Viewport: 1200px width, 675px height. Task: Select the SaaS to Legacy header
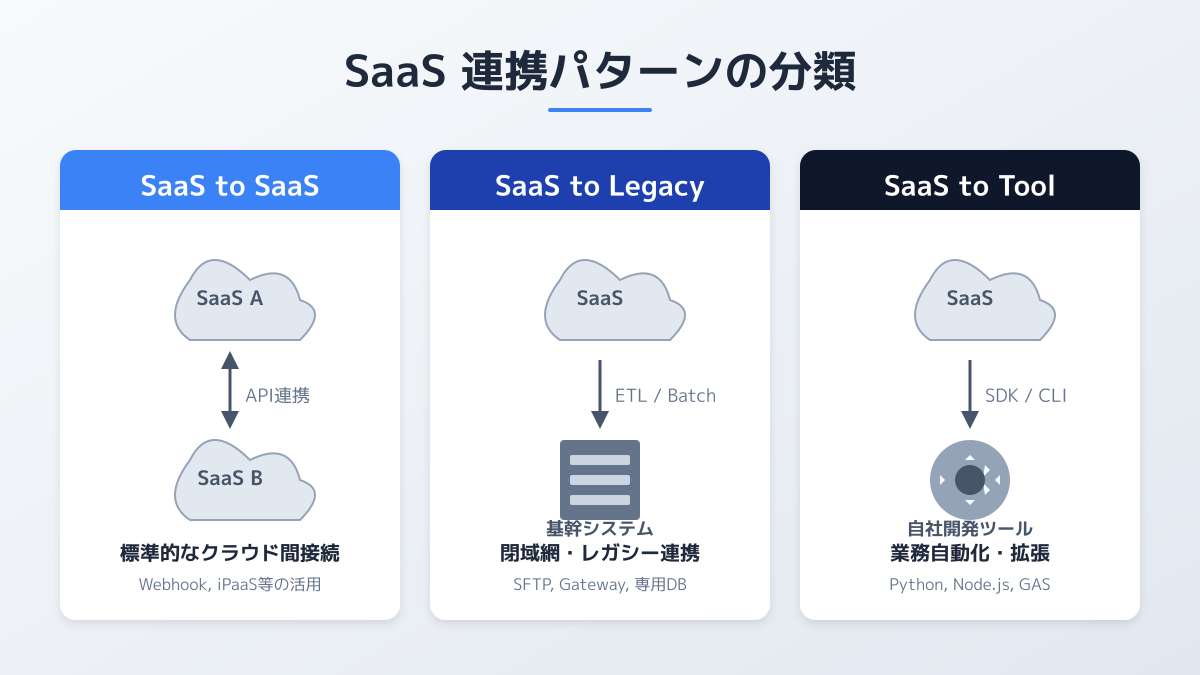click(600, 186)
